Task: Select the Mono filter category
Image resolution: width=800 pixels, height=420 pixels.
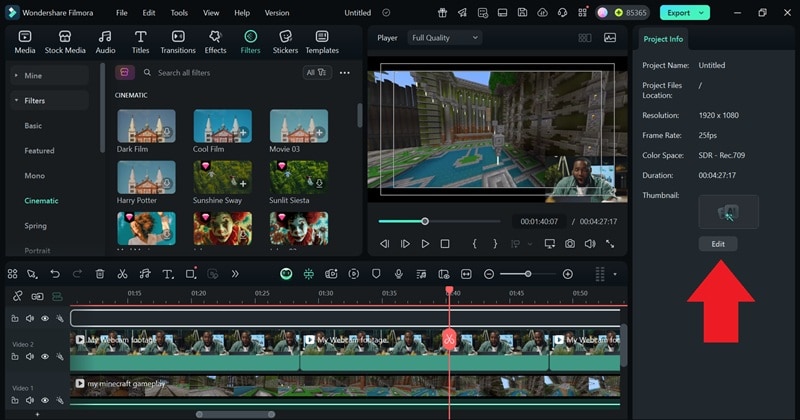Action: pos(35,176)
